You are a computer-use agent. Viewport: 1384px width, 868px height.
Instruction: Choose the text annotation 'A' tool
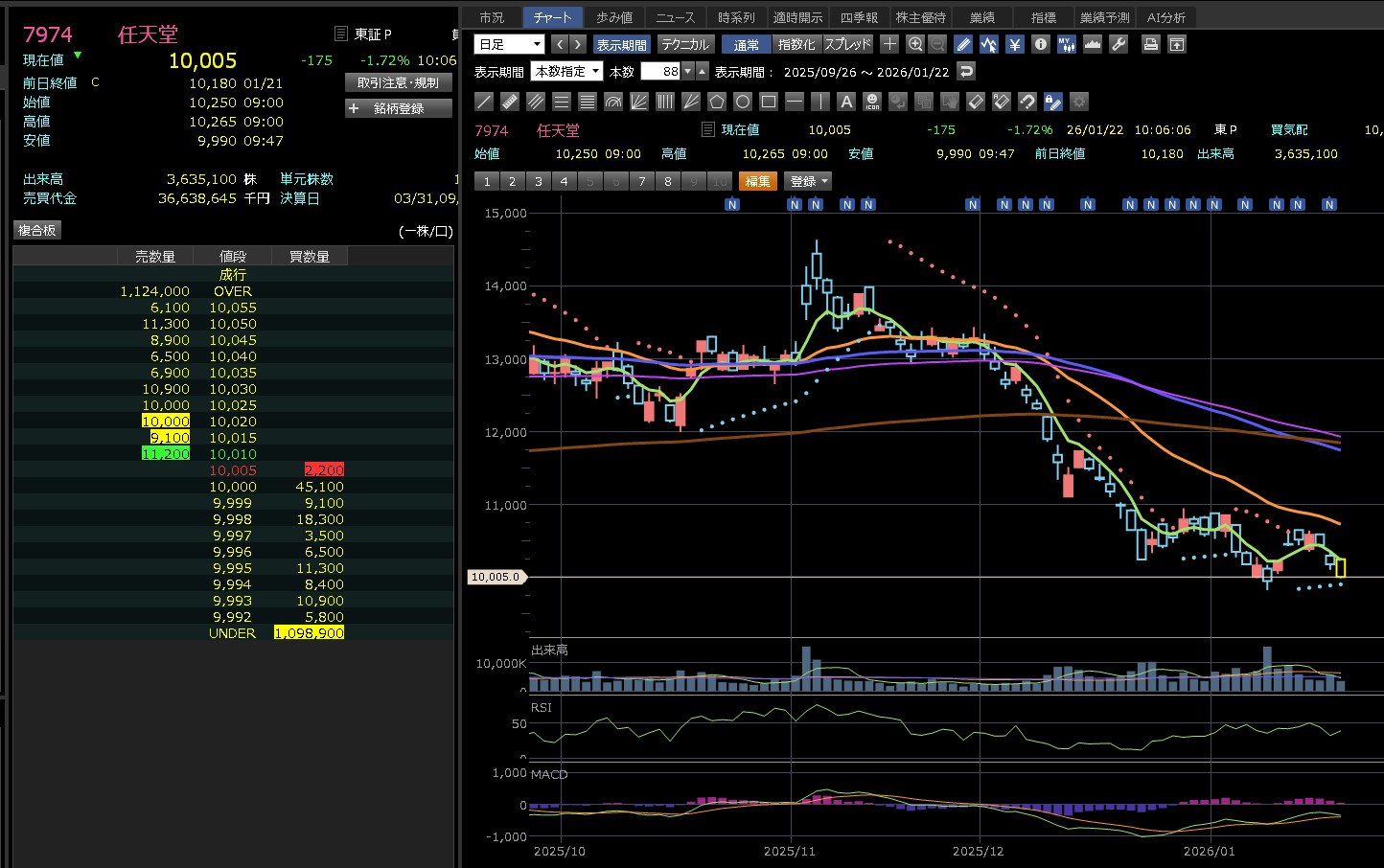click(846, 102)
